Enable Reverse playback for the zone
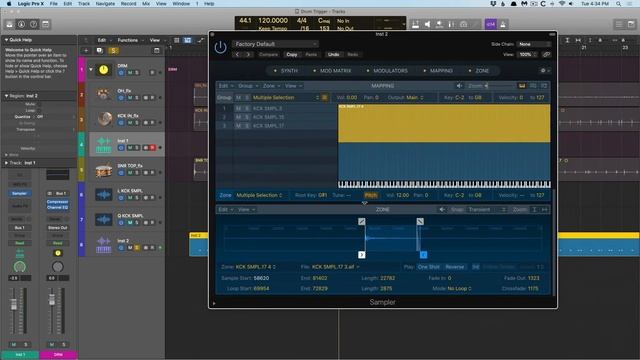 click(x=455, y=267)
